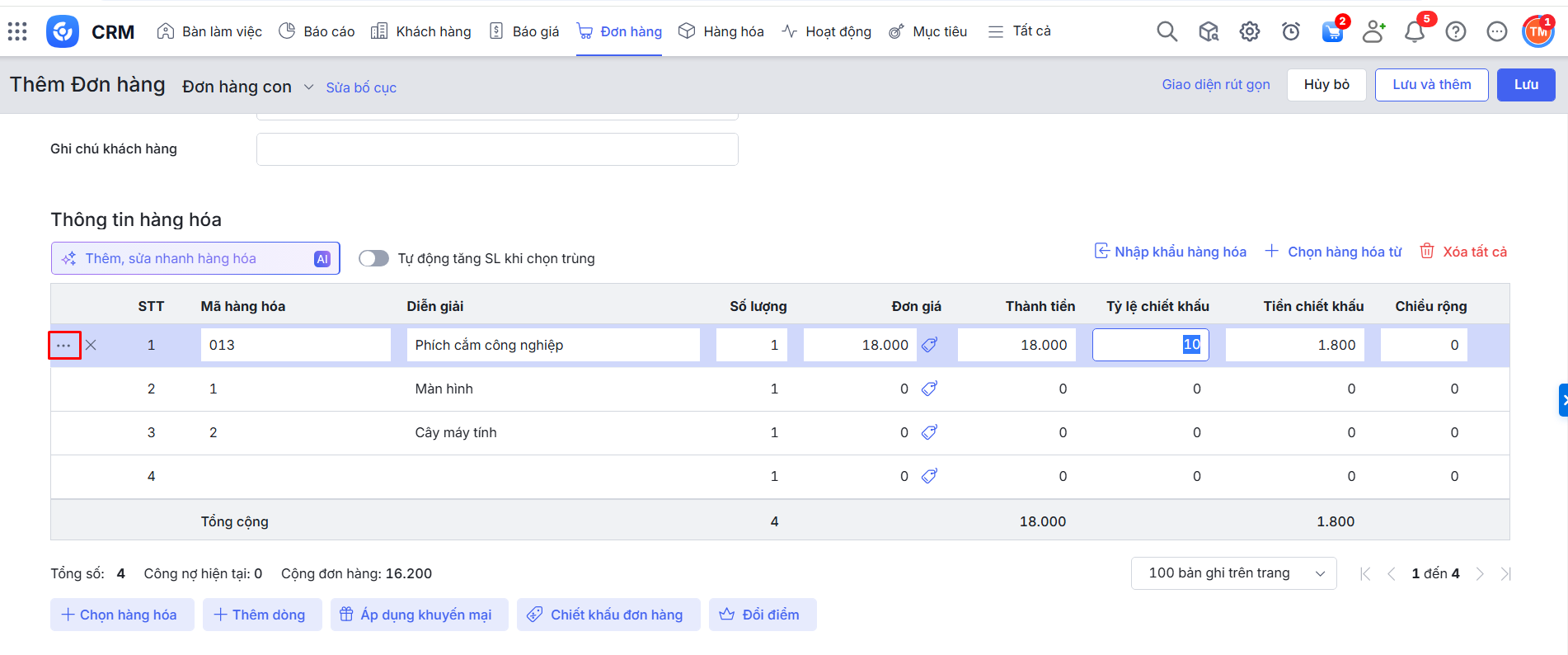Expand the Đơn hàng con layout dropdown
The height and width of the screenshot is (655, 1568).
click(308, 87)
